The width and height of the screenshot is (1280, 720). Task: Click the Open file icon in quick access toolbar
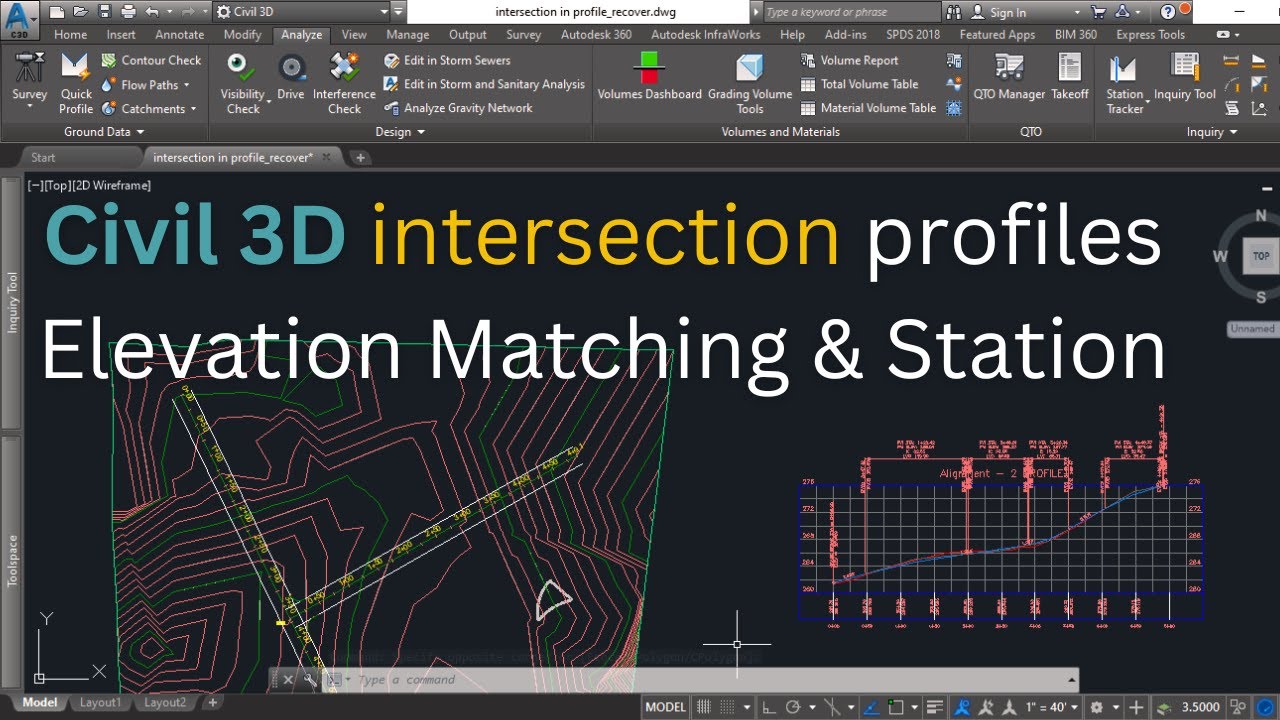[80, 12]
